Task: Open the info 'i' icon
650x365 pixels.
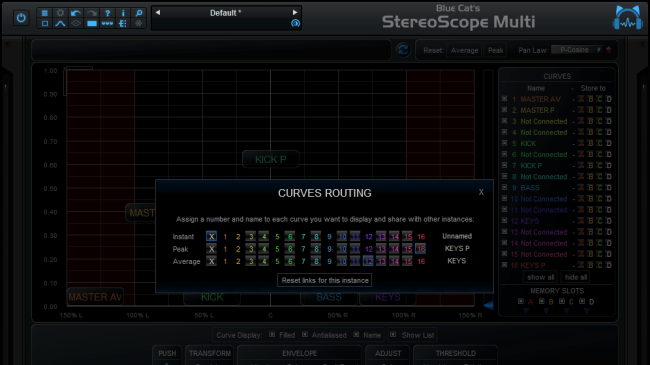Action: [x=123, y=13]
